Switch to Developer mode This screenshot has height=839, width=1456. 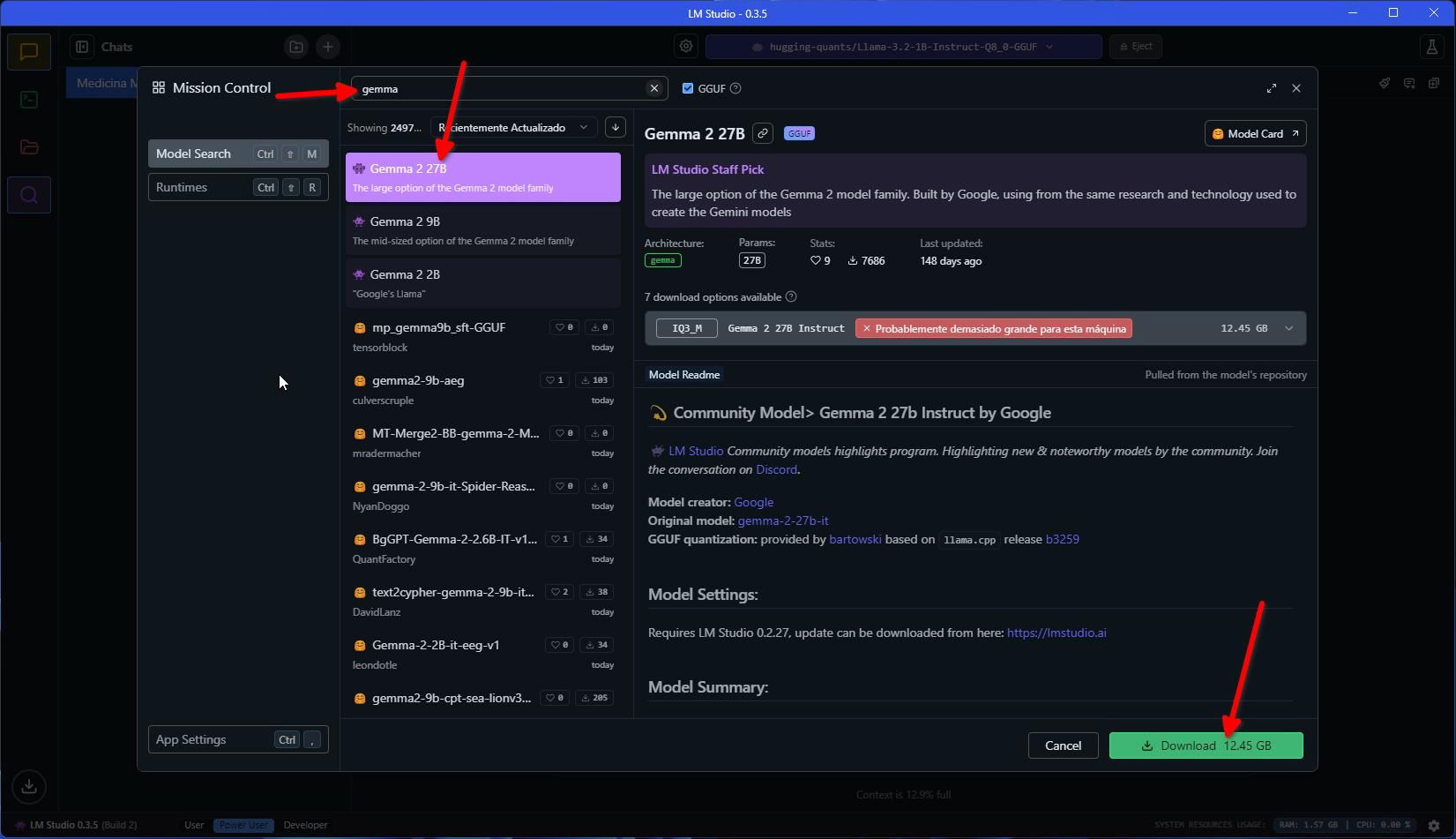click(x=306, y=826)
